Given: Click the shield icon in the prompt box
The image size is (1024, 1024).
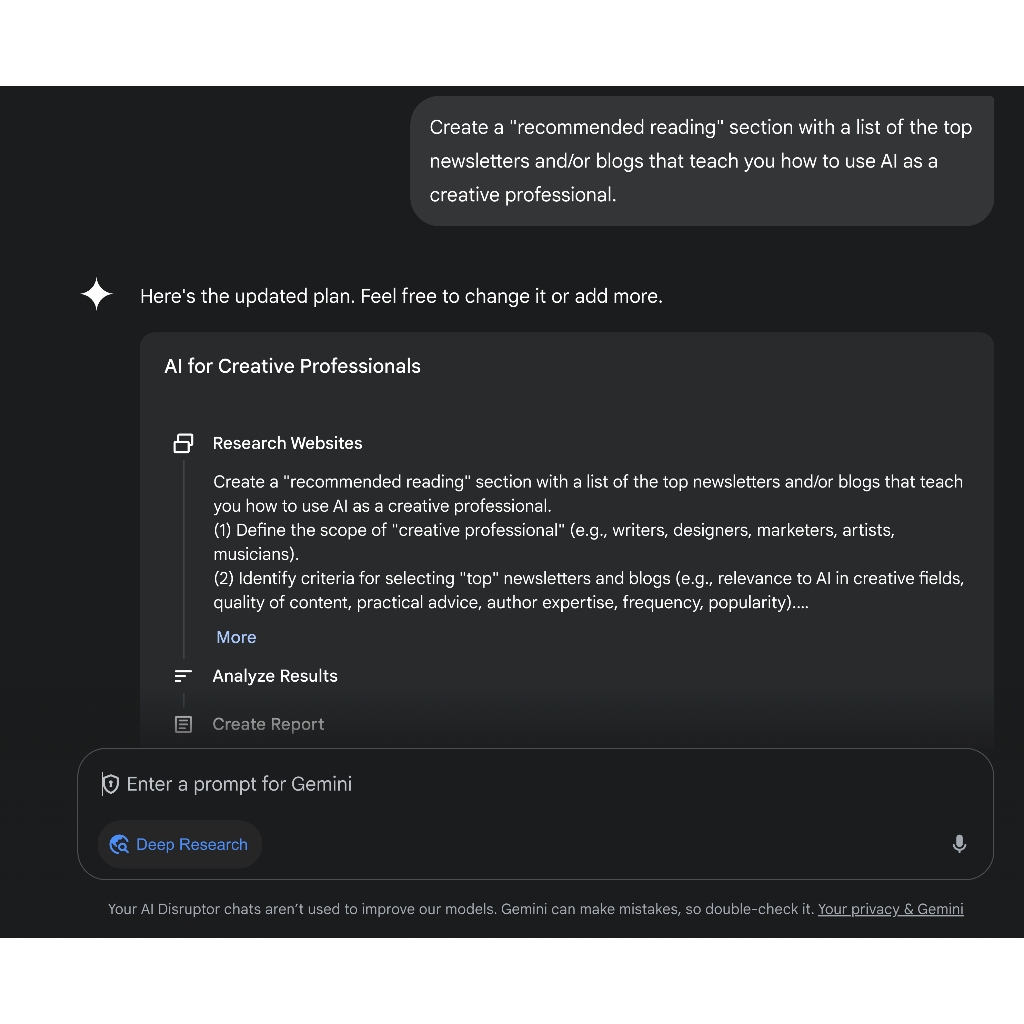Looking at the screenshot, I should click(x=110, y=784).
